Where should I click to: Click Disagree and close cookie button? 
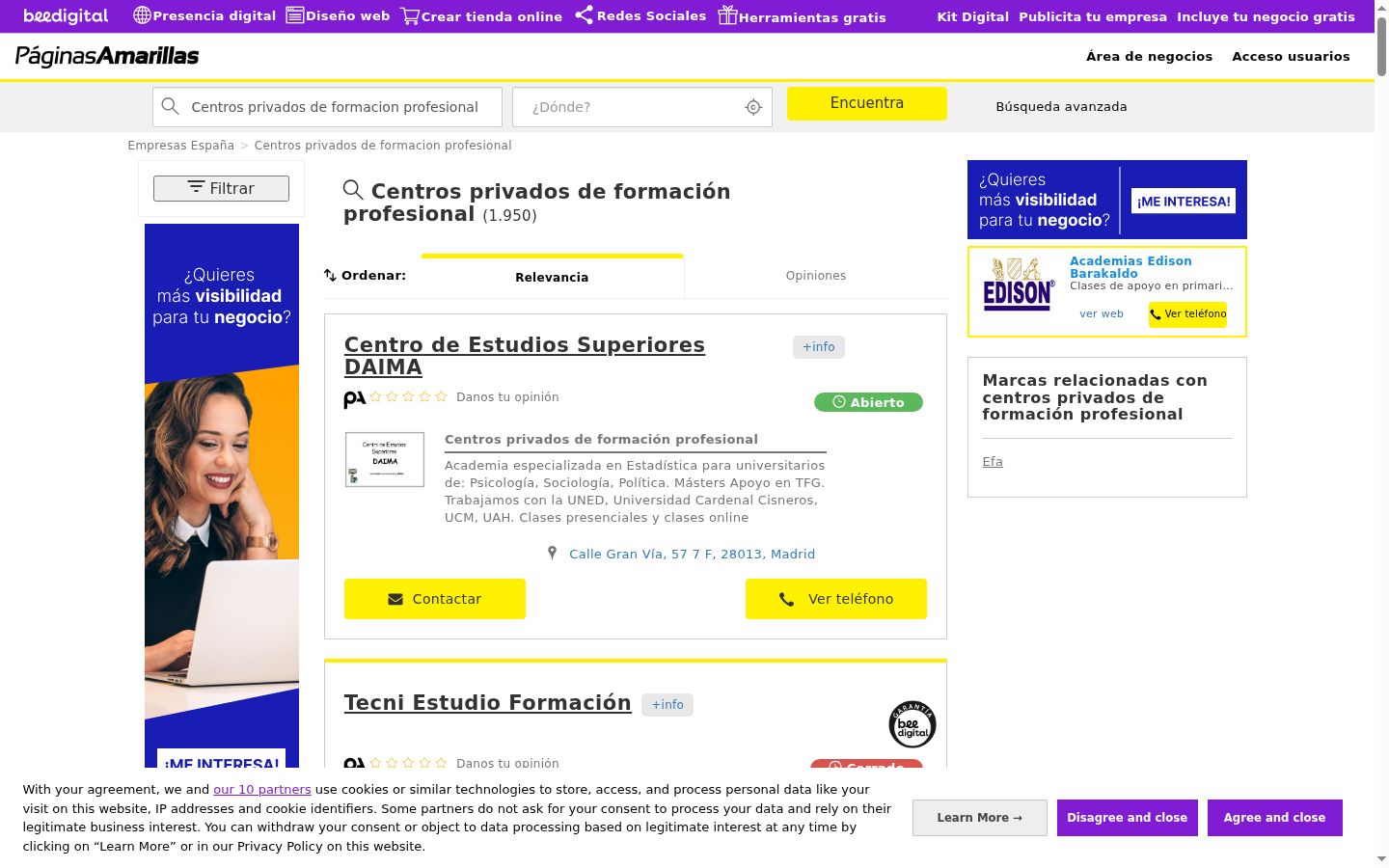[x=1127, y=818]
